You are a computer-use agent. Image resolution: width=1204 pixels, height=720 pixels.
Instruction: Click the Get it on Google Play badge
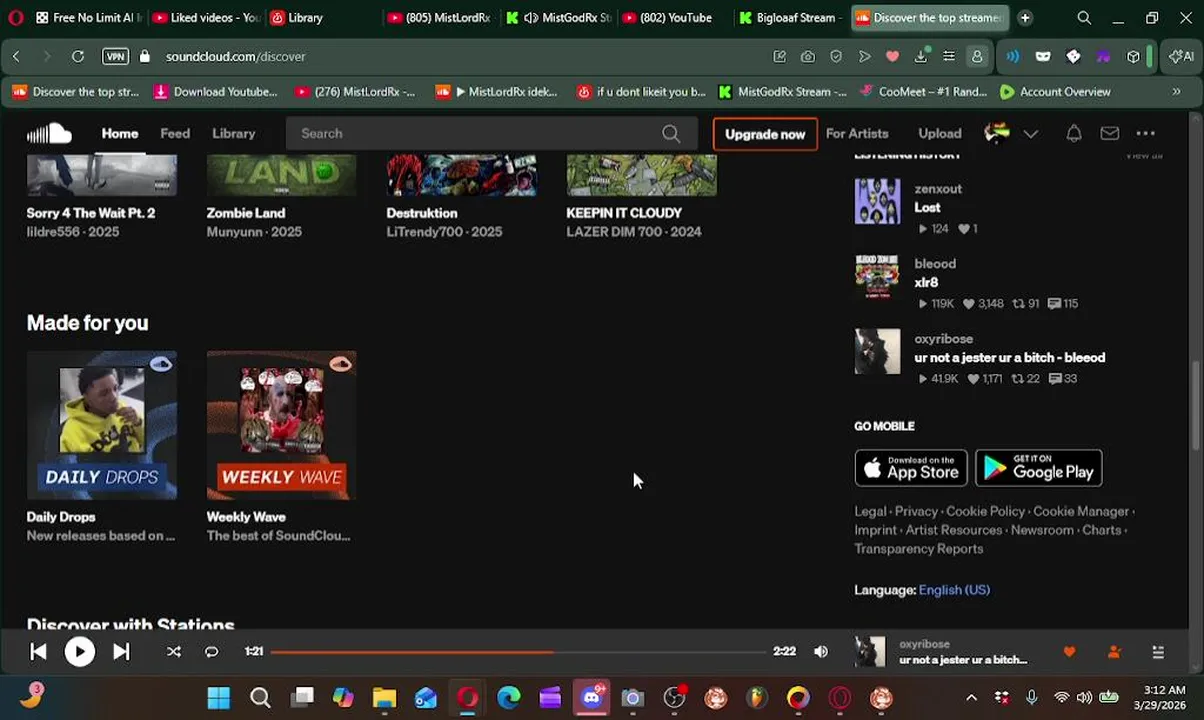click(1039, 468)
